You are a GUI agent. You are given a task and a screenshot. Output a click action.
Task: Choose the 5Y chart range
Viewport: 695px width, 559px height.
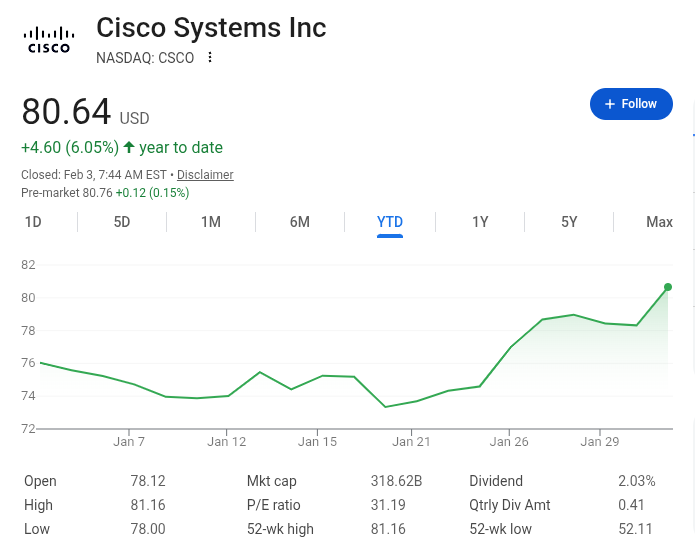pos(569,222)
